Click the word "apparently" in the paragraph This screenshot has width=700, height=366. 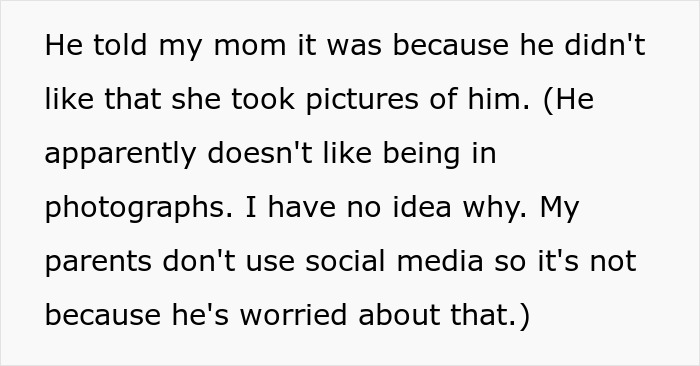click(x=121, y=154)
